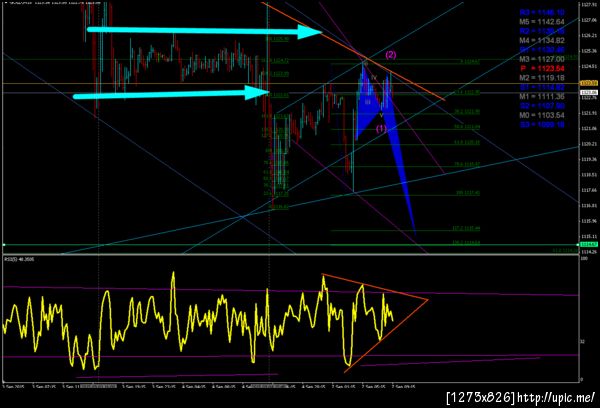Click the M0 = 1103.54 level label
This screenshot has width=600, height=408.
(542, 115)
